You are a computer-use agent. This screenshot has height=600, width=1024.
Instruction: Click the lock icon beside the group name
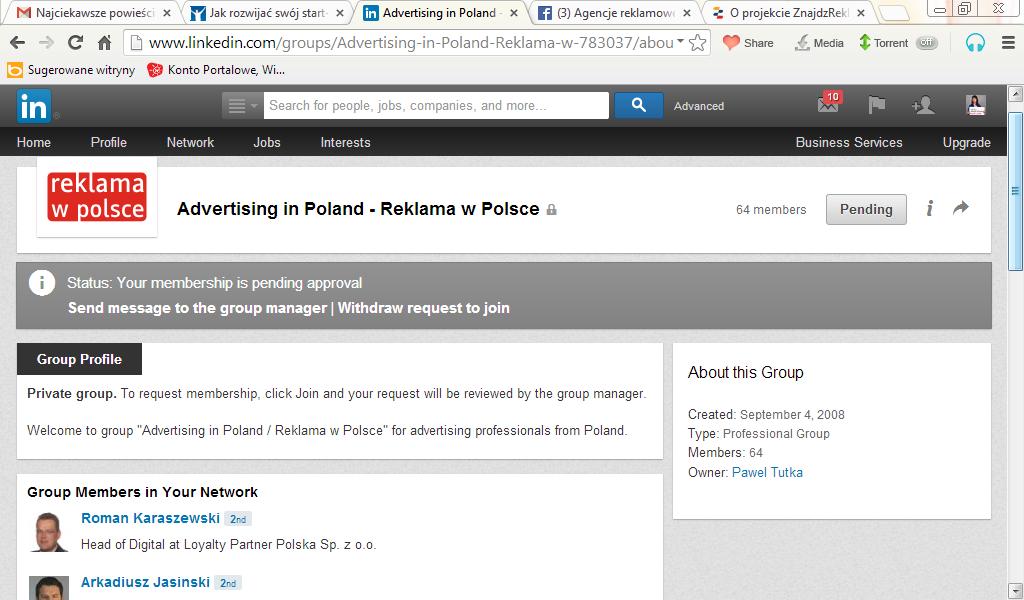tap(551, 210)
